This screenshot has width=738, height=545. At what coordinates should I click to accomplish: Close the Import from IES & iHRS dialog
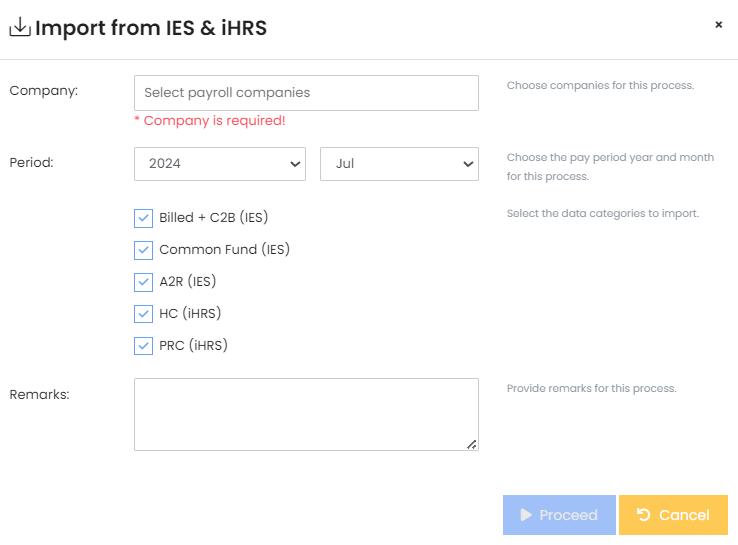coord(718,25)
